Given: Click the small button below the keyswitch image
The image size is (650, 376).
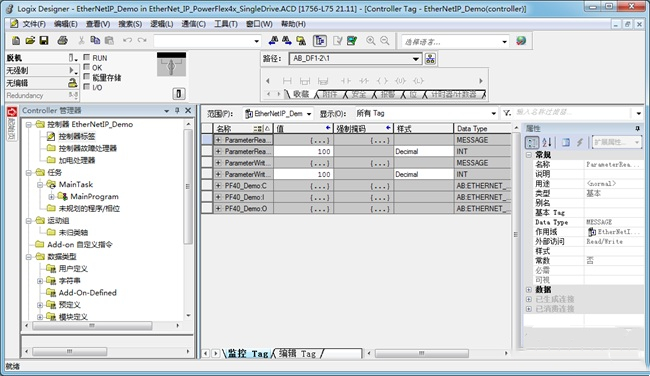Looking at the screenshot, I should tap(179, 94).
